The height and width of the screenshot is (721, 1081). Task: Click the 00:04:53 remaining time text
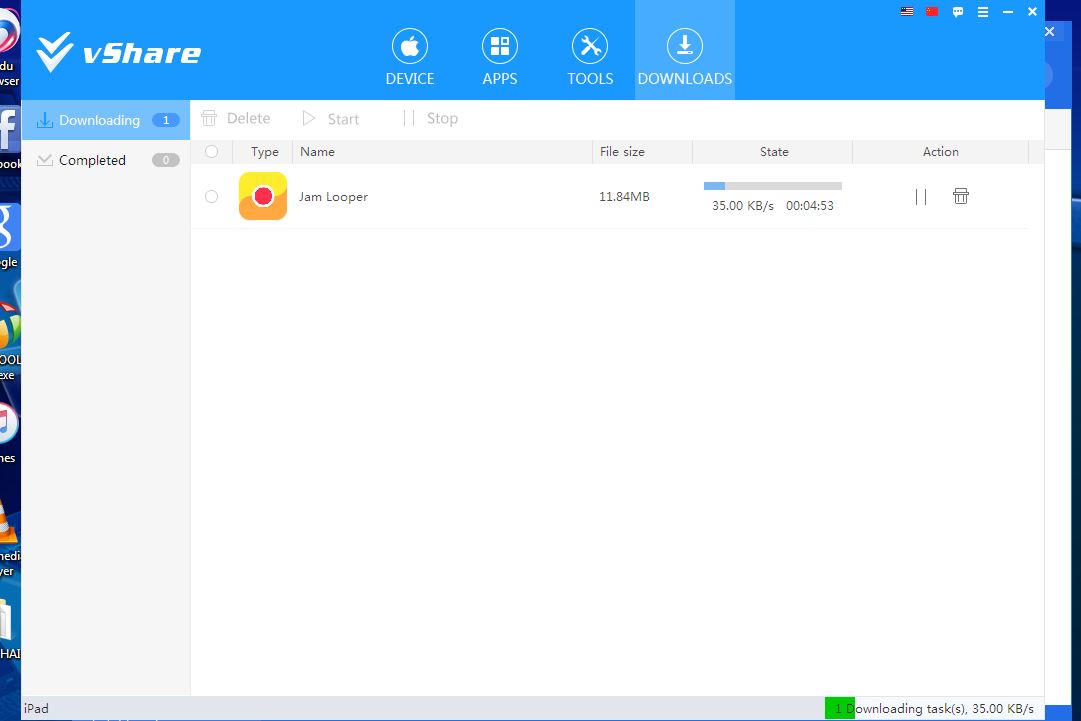click(810, 205)
